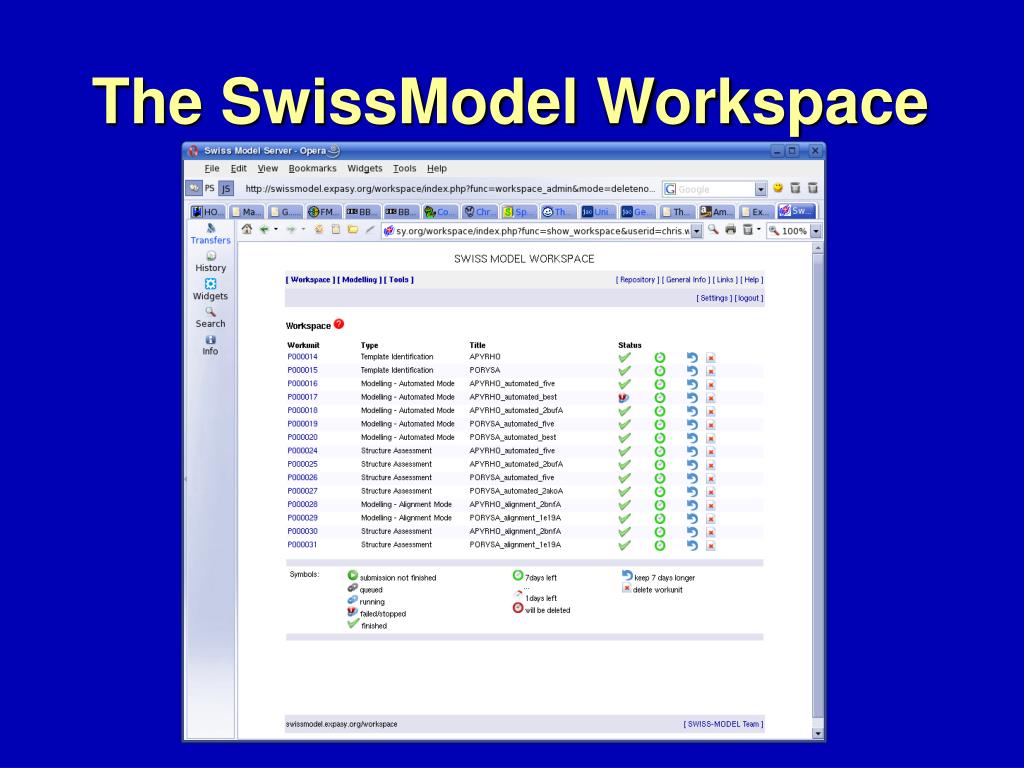Click the [ General Info ] link
Image resolution: width=1024 pixels, height=768 pixels.
coord(686,280)
